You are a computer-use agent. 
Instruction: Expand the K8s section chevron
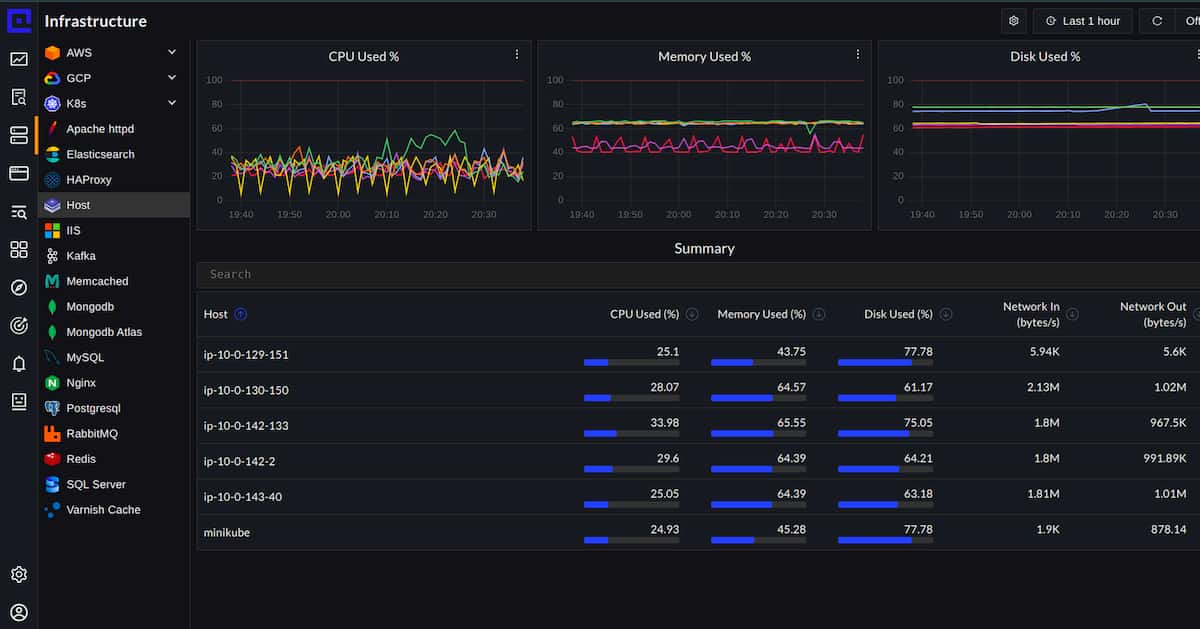coord(171,103)
